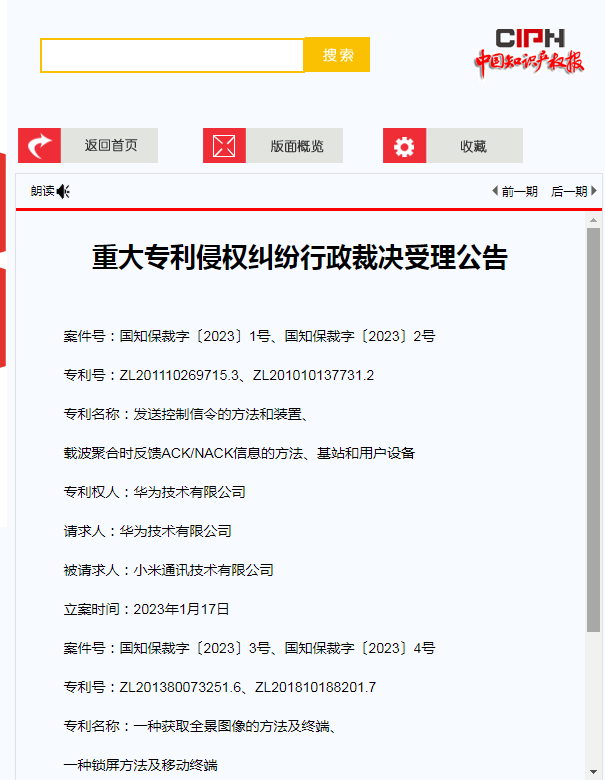The height and width of the screenshot is (780, 605).
Task: Click the line 案件号：国知保裁字〔2023〕1号
Action: [249, 336]
